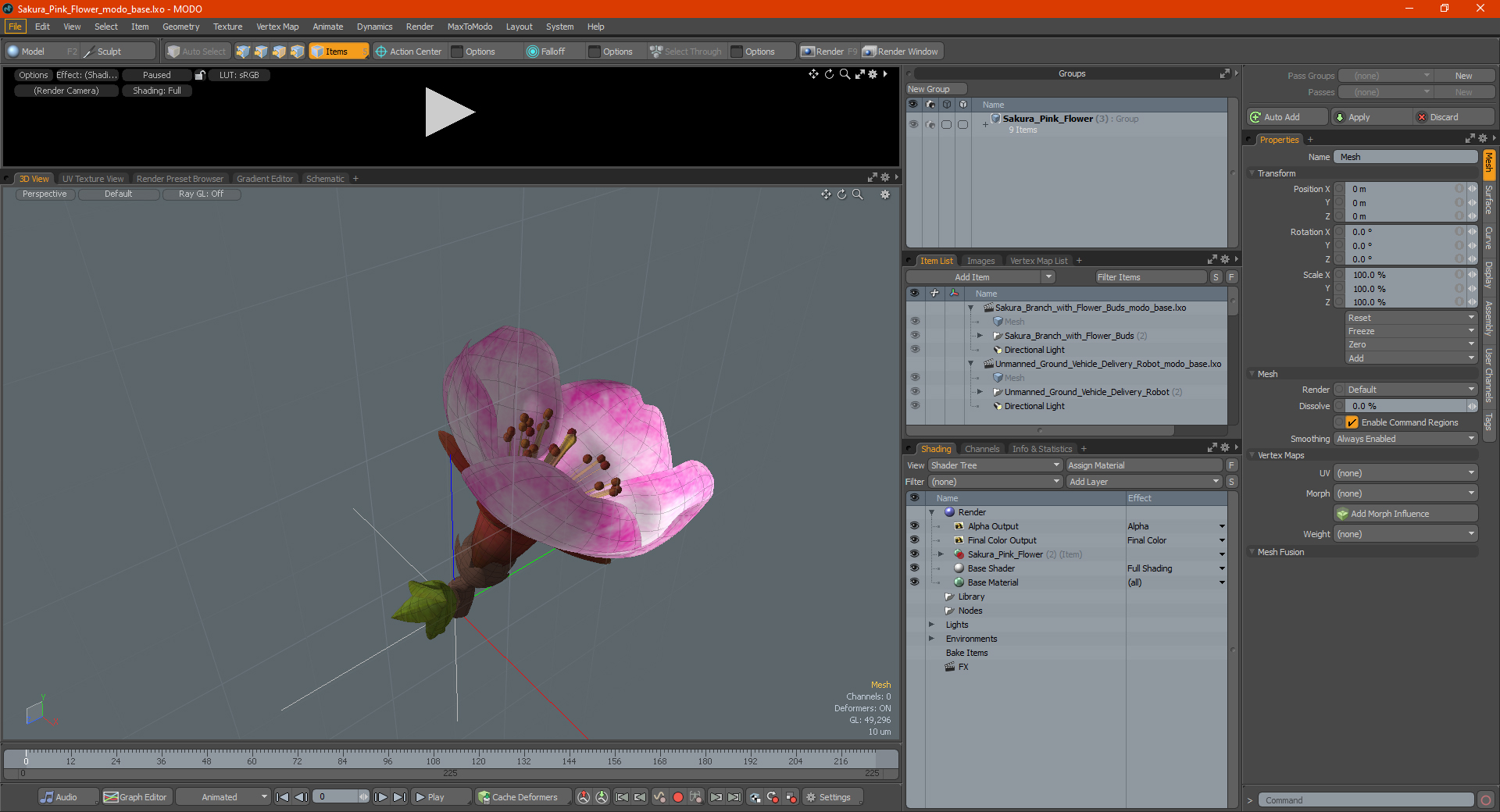1500x812 pixels.
Task: Step to previous frame
Action: [301, 797]
